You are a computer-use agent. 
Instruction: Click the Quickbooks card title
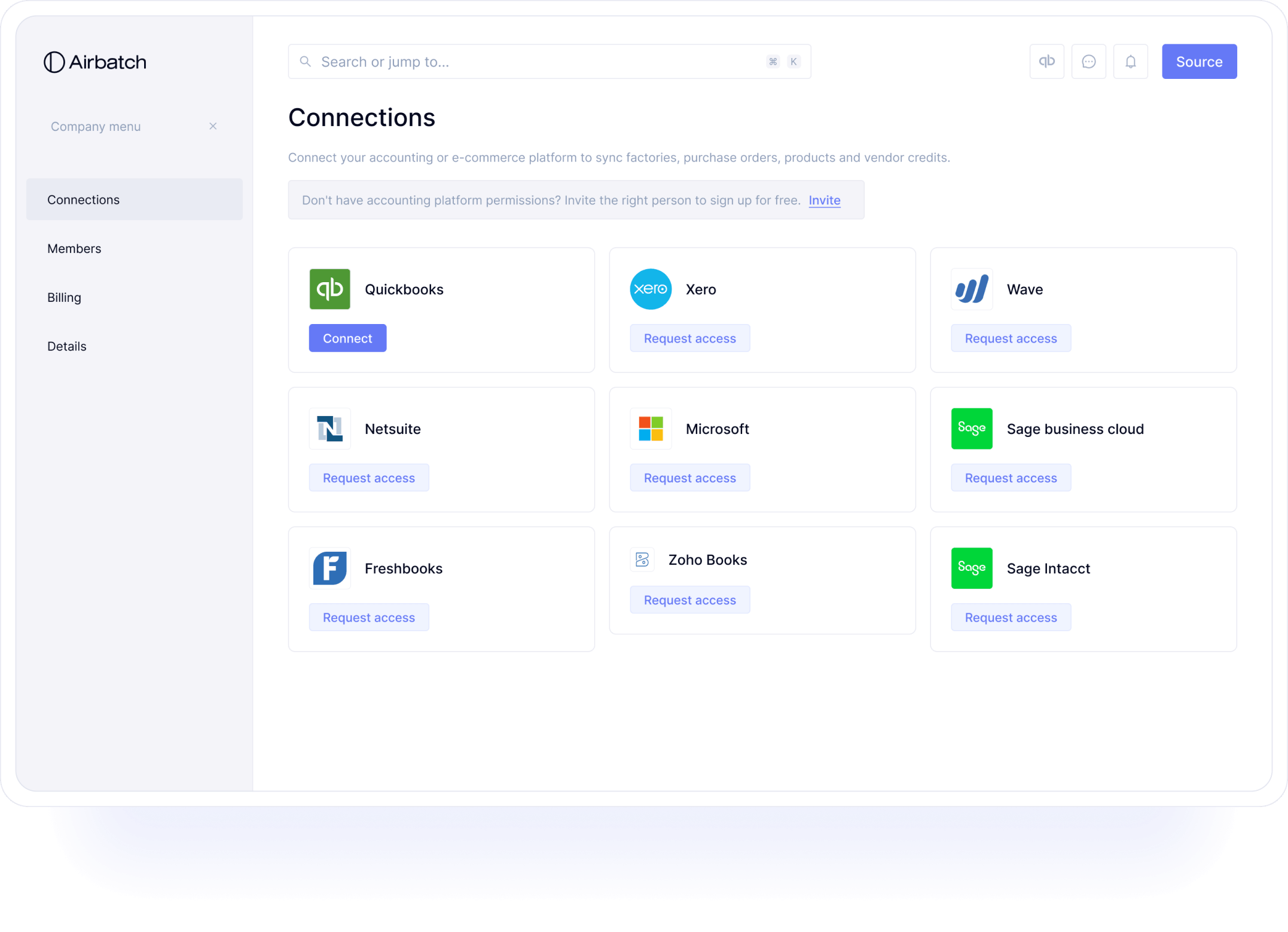404,289
